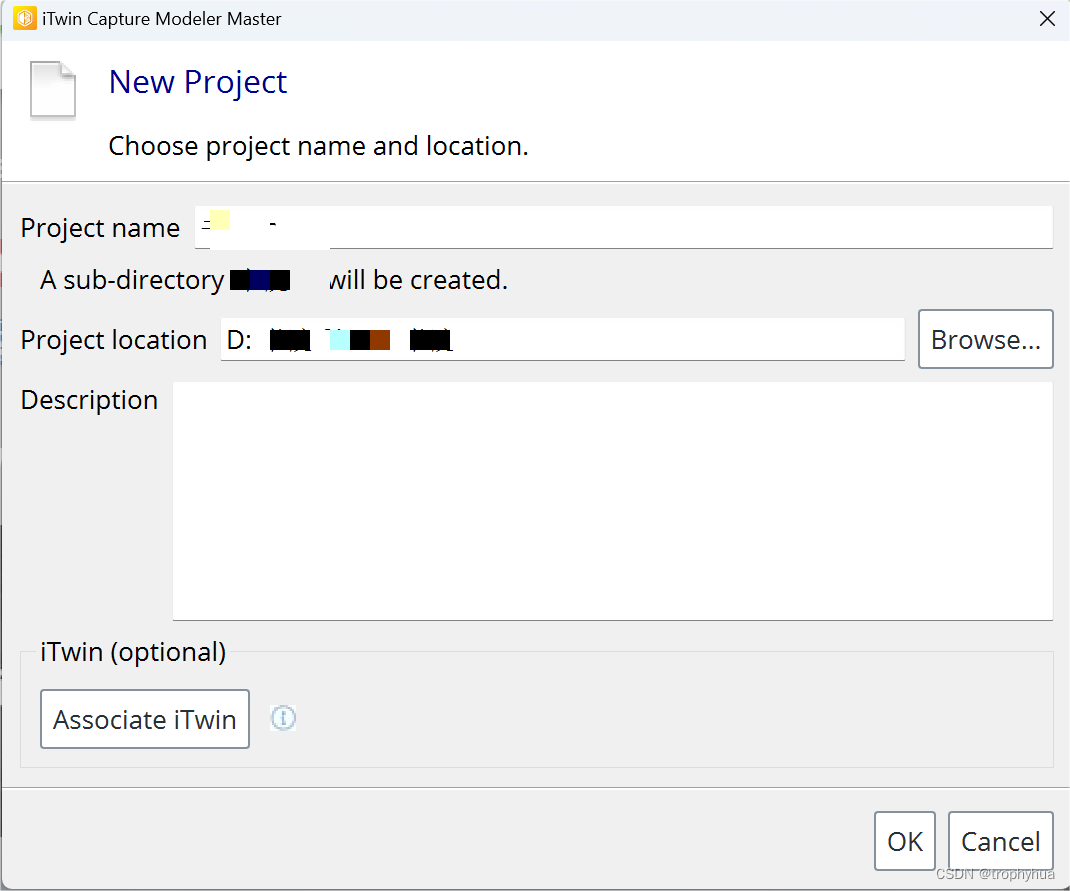Click the 'Project name' label
This screenshot has width=1070, height=891.
tap(100, 228)
